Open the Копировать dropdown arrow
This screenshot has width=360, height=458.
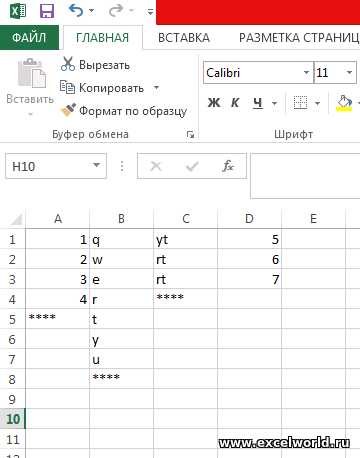(x=156, y=88)
